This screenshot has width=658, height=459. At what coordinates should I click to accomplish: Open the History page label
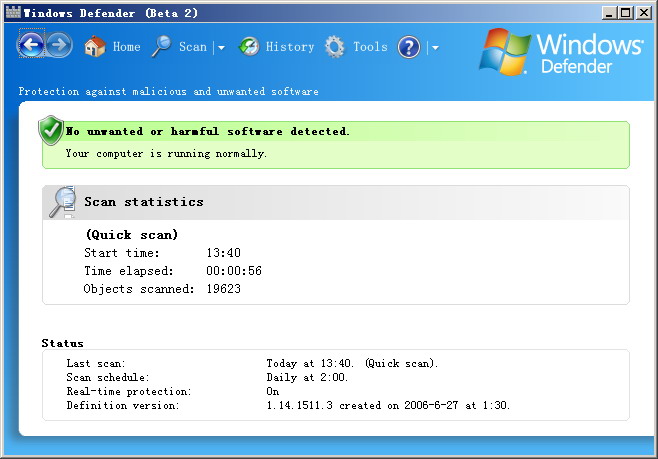pyautogui.click(x=290, y=47)
